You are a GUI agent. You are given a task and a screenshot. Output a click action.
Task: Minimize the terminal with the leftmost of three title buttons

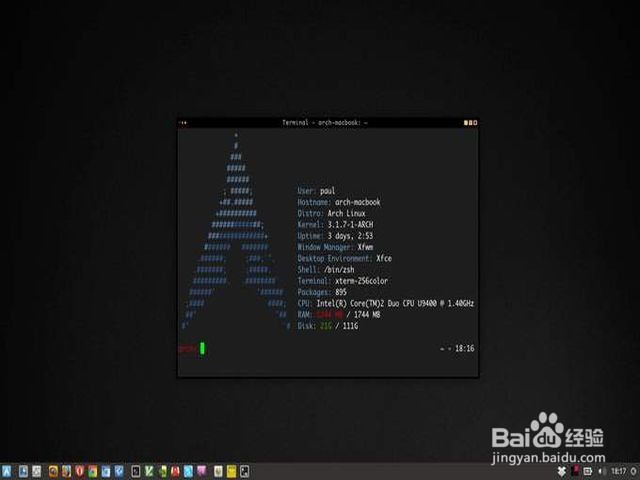tap(466, 122)
